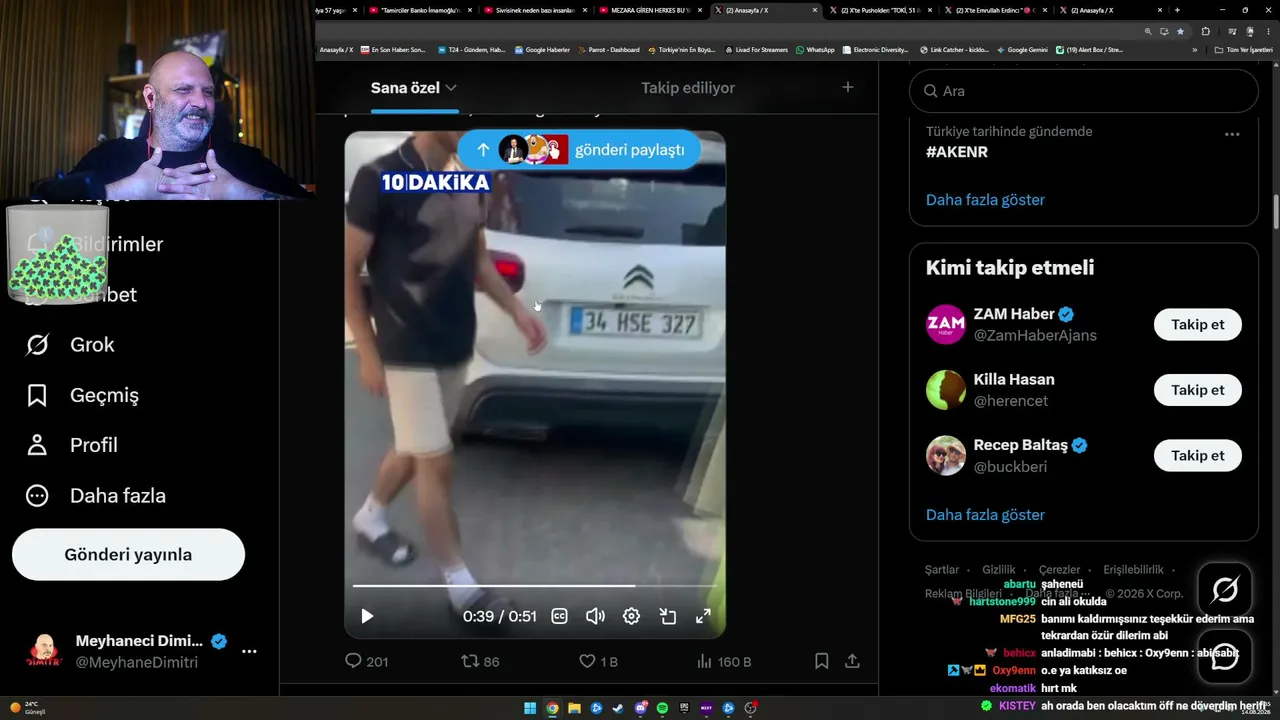The height and width of the screenshot is (720, 1280).
Task: Share the post via share icon
Action: point(852,661)
